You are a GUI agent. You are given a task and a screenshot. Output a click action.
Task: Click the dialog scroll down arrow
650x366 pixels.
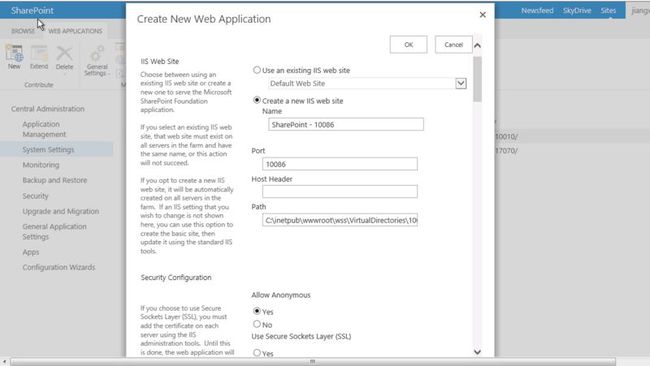coord(478,352)
